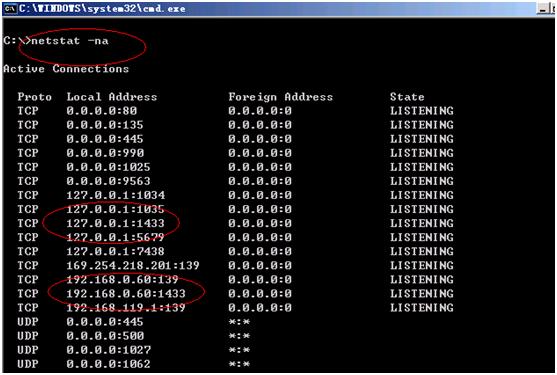
Task: Click TCP protocol in the 0.0.0.0:1025 row
Action: click(28, 167)
